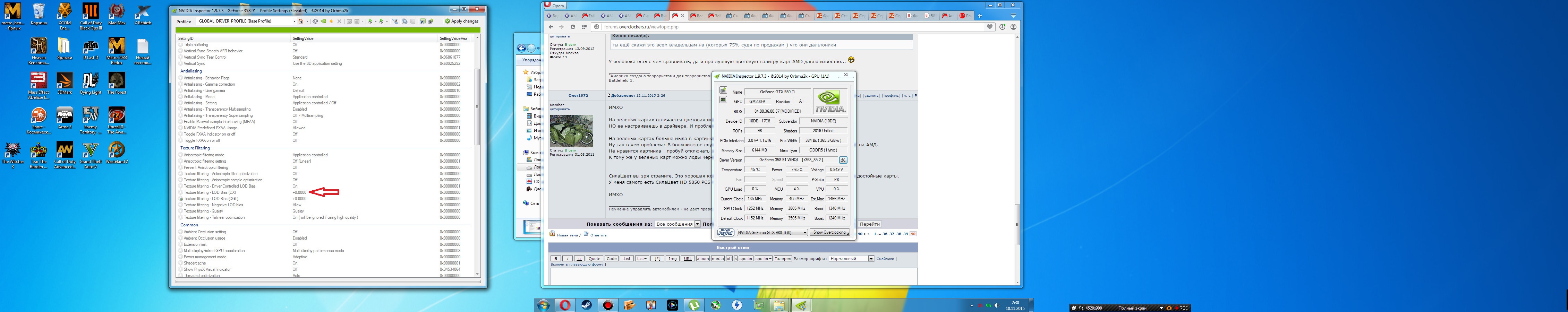This screenshot has width=1568, height=312.
Task: Open the Opera main menu button
Action: 555,6
